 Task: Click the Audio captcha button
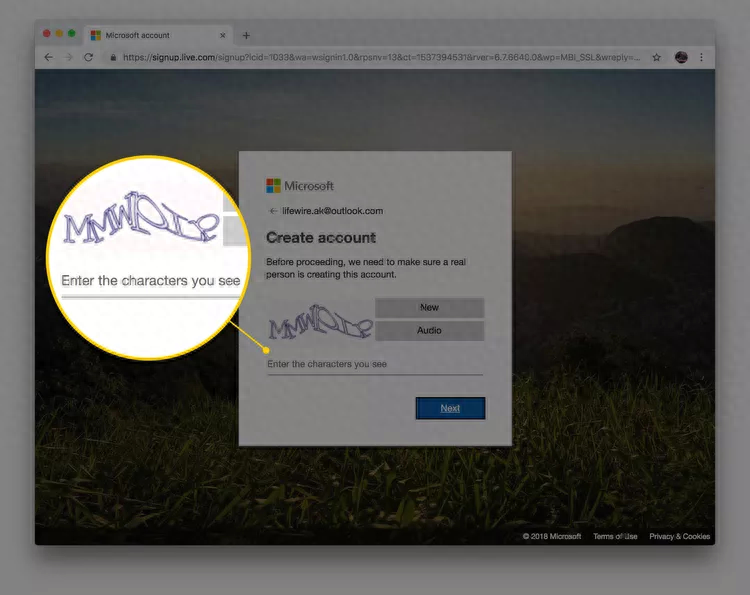point(430,331)
